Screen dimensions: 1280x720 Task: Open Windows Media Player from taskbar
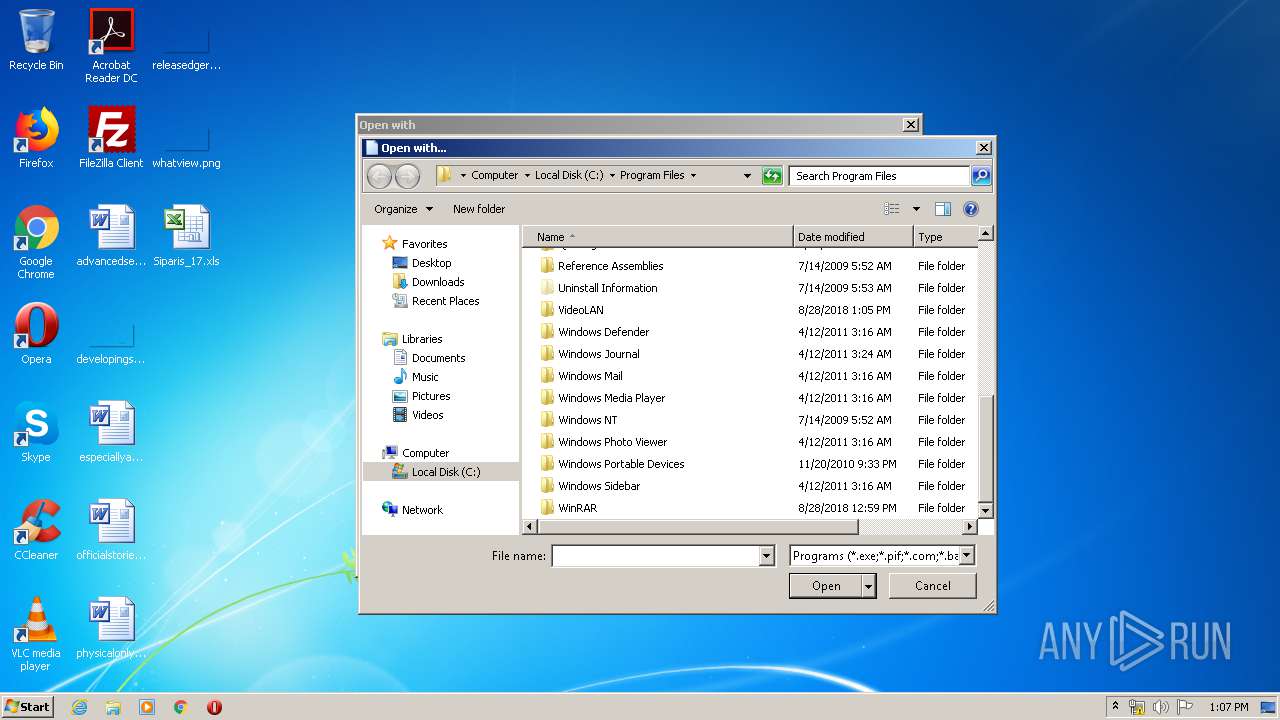pyautogui.click(x=147, y=707)
